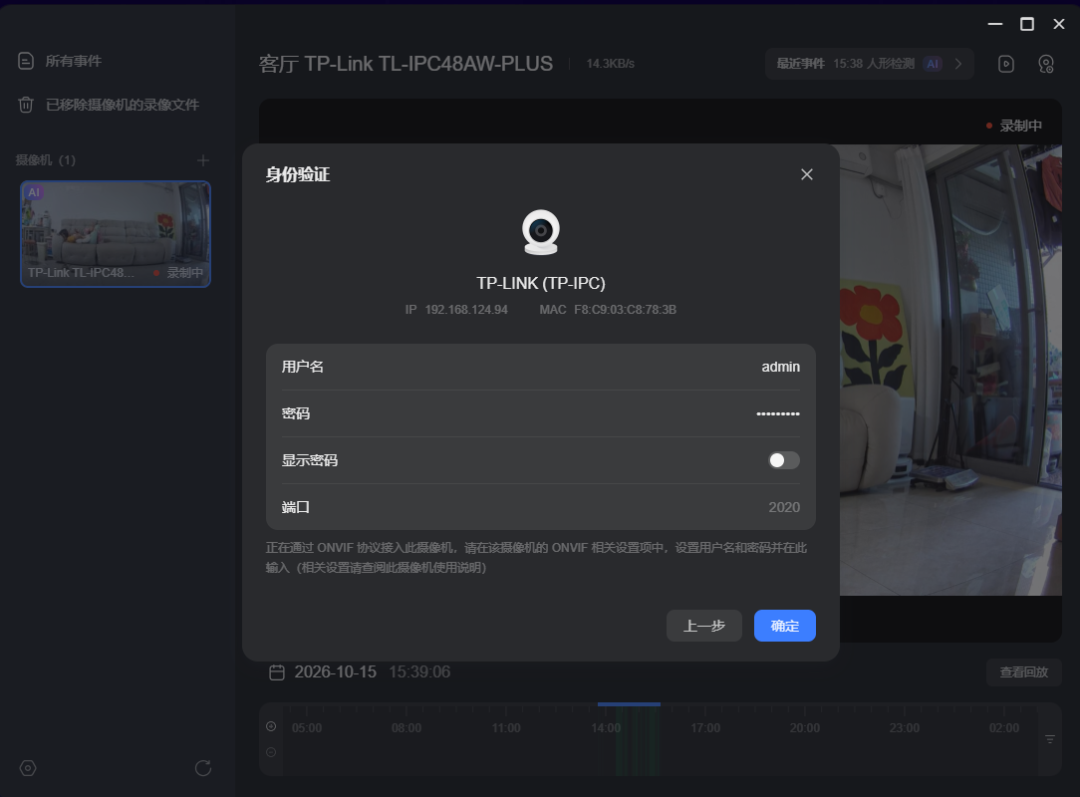This screenshot has height=797, width=1080.
Task: Click the 摄像机 (1) section label
Action: pos(45,160)
